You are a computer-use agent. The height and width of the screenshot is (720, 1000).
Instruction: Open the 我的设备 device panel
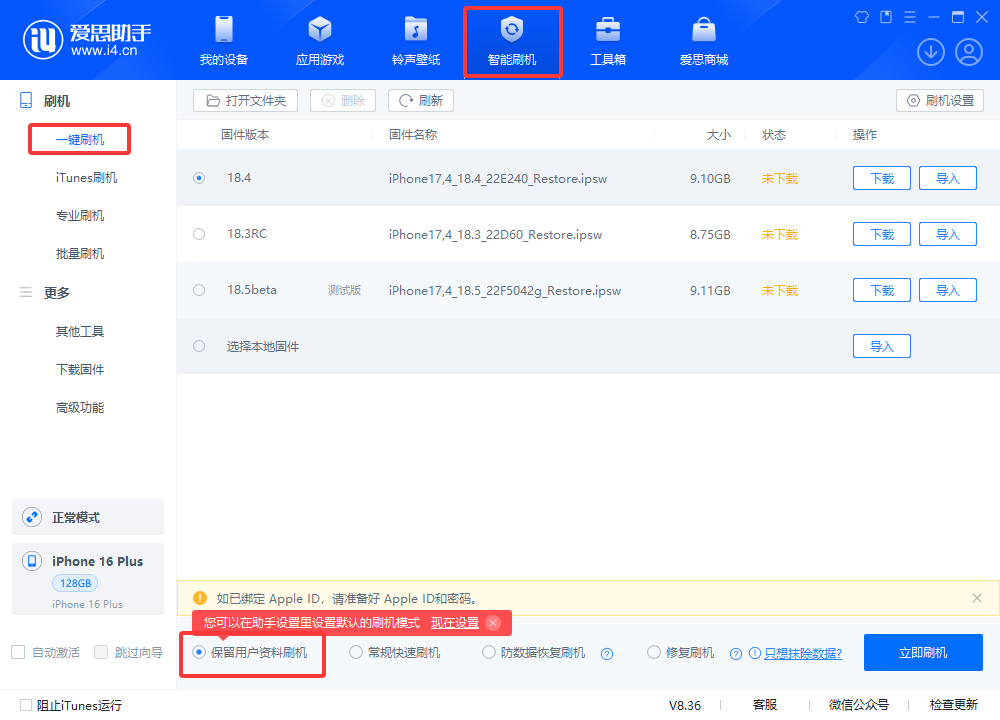click(223, 40)
